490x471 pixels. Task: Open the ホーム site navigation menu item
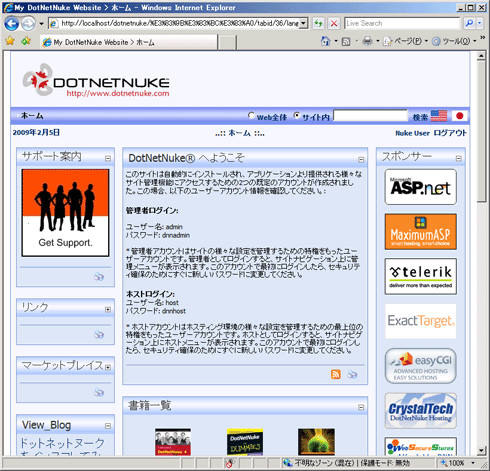32,116
